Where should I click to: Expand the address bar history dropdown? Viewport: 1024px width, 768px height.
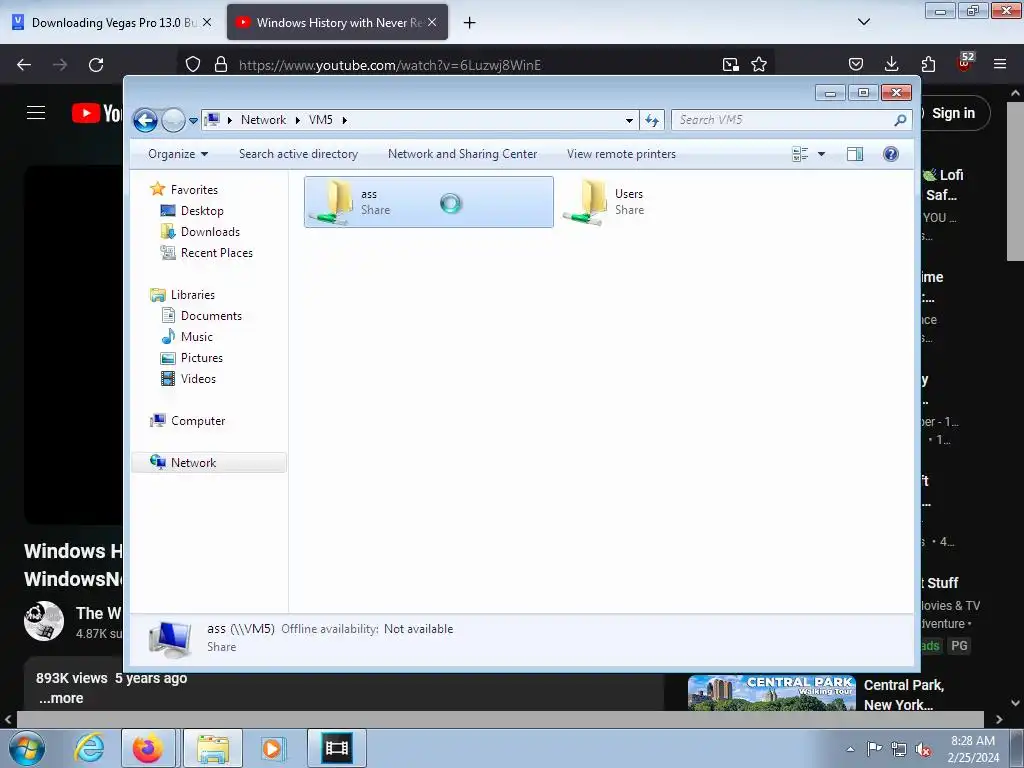click(x=629, y=120)
